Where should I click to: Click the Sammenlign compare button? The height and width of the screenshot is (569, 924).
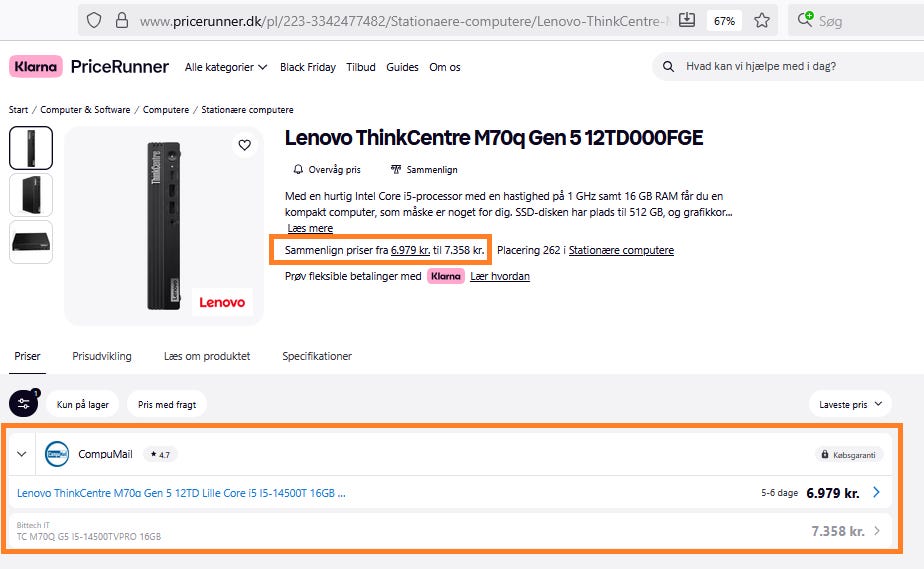pyautogui.click(x=424, y=170)
